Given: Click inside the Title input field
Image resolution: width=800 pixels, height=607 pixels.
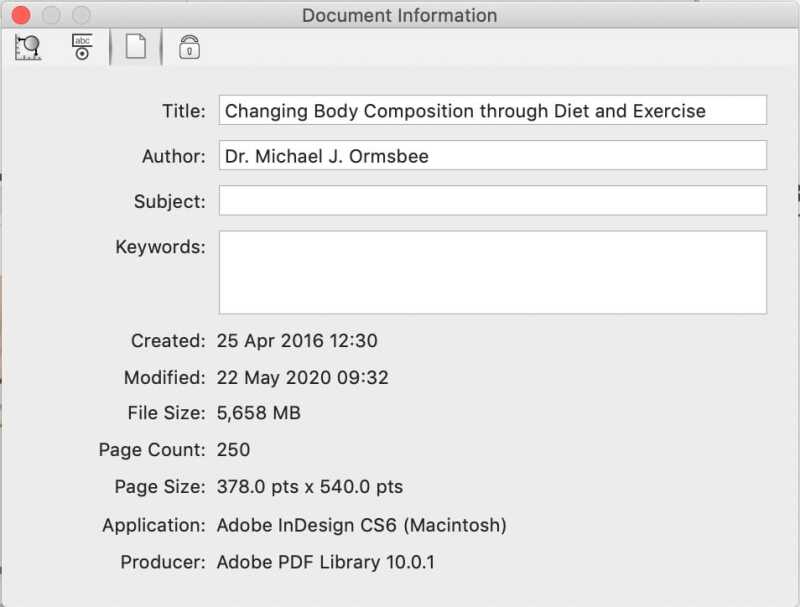Looking at the screenshot, I should (492, 110).
